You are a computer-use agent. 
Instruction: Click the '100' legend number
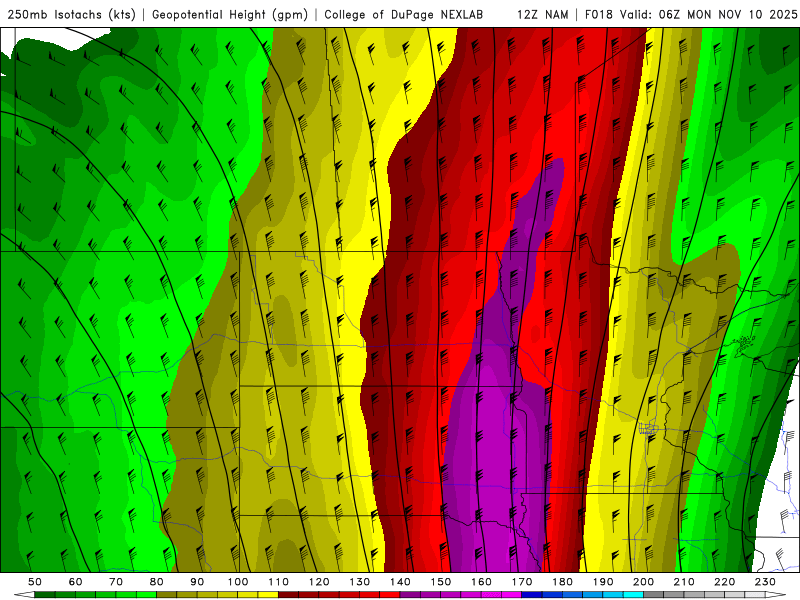238,582
